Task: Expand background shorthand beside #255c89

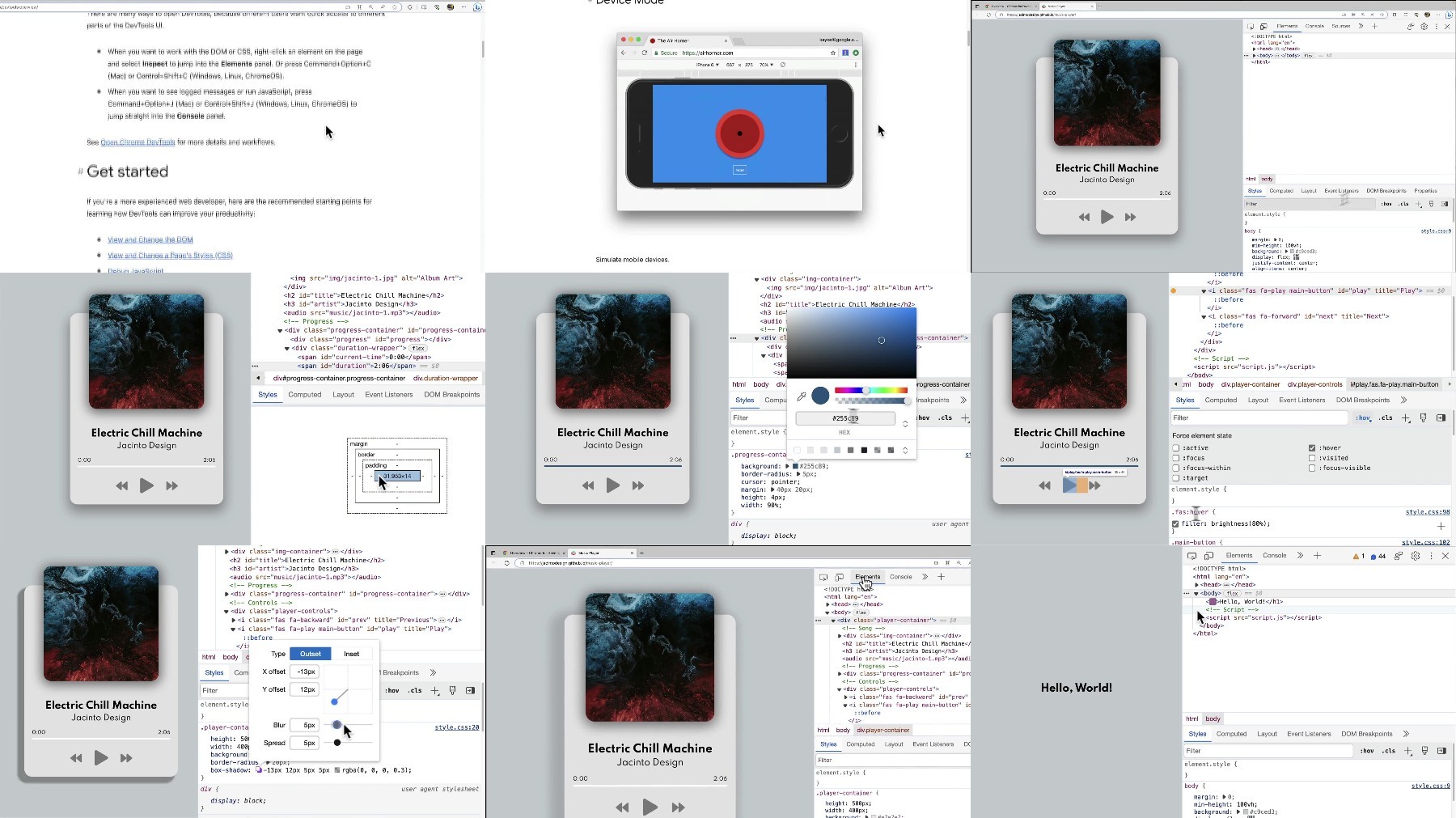Action: tap(787, 466)
